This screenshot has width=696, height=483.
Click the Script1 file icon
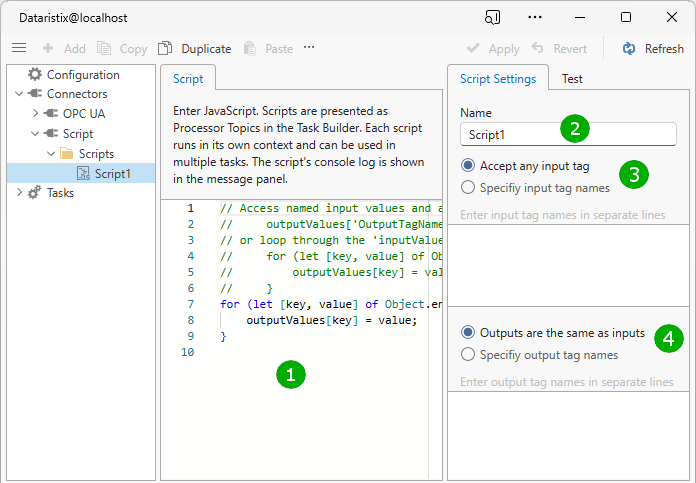[83, 173]
